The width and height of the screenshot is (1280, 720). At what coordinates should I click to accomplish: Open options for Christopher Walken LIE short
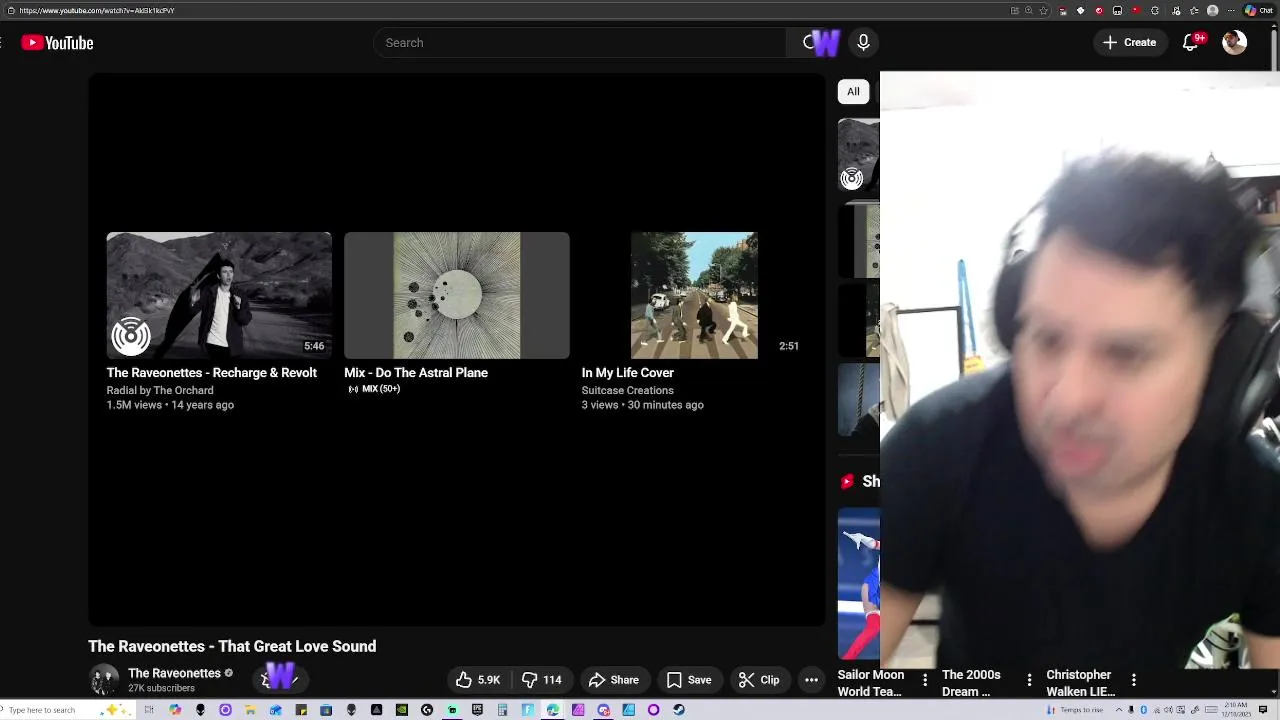(1133, 680)
